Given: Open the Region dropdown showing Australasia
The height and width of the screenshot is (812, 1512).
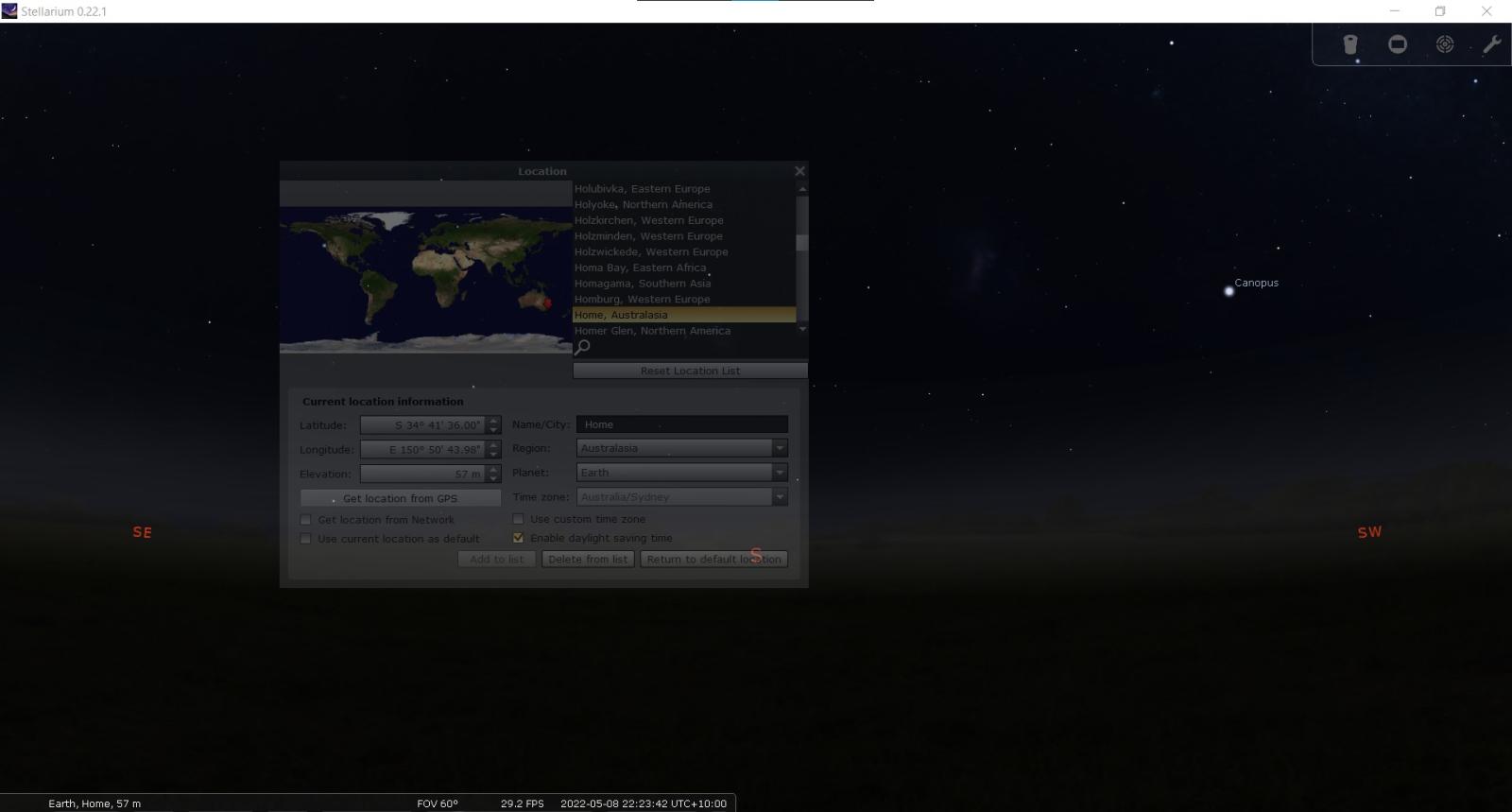Looking at the screenshot, I should click(x=682, y=448).
